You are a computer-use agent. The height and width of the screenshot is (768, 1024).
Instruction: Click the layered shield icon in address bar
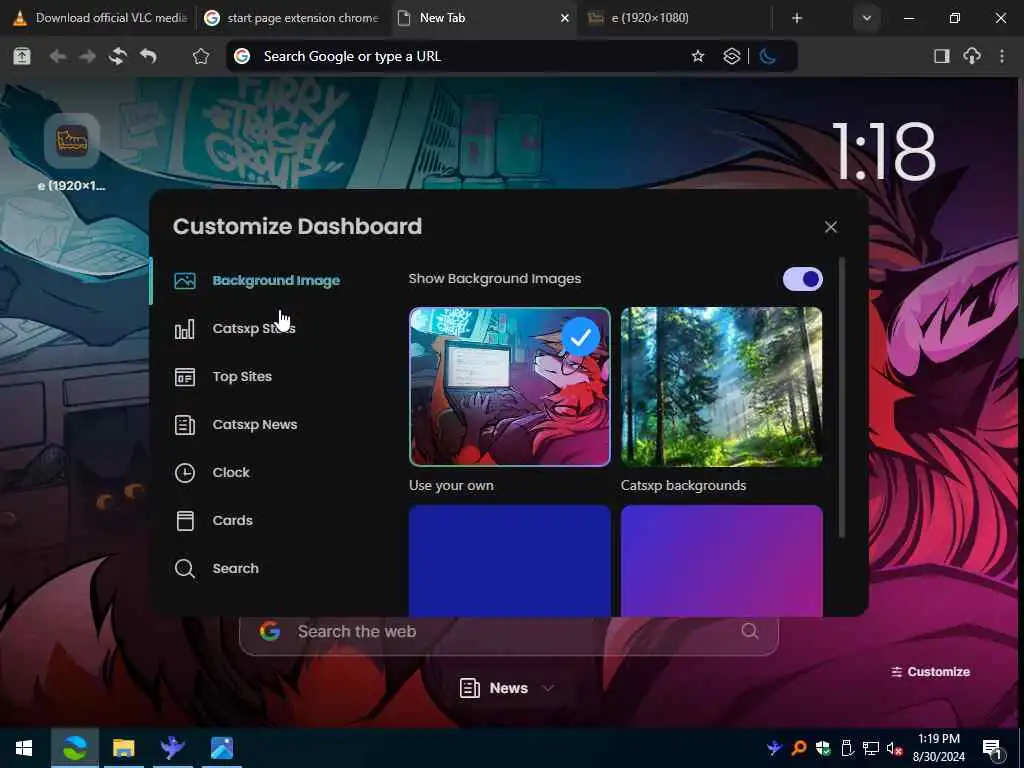point(731,56)
